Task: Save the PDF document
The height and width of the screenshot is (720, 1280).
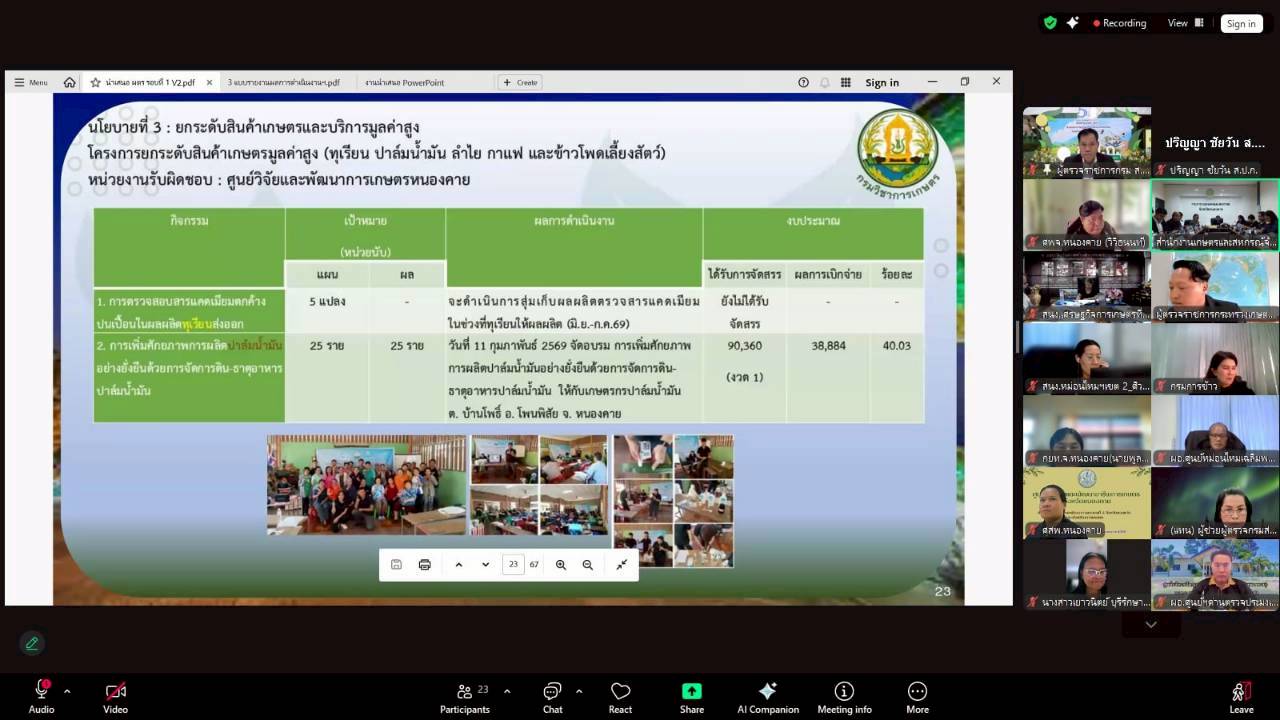Action: click(396, 564)
